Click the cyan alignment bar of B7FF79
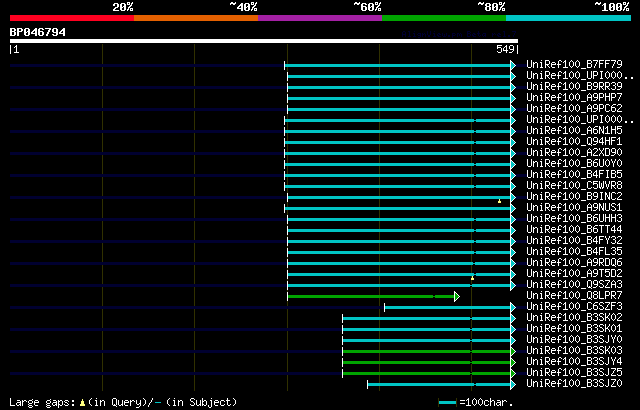640x410 pixels. pyautogui.click(x=398, y=65)
